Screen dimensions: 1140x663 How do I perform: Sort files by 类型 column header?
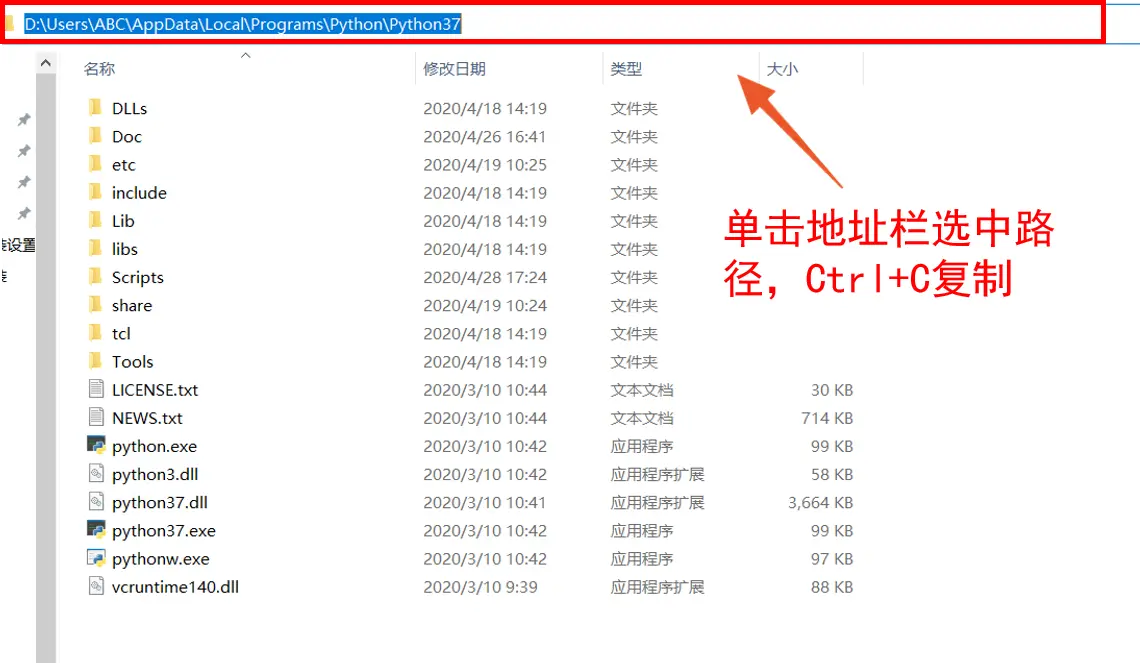626,69
